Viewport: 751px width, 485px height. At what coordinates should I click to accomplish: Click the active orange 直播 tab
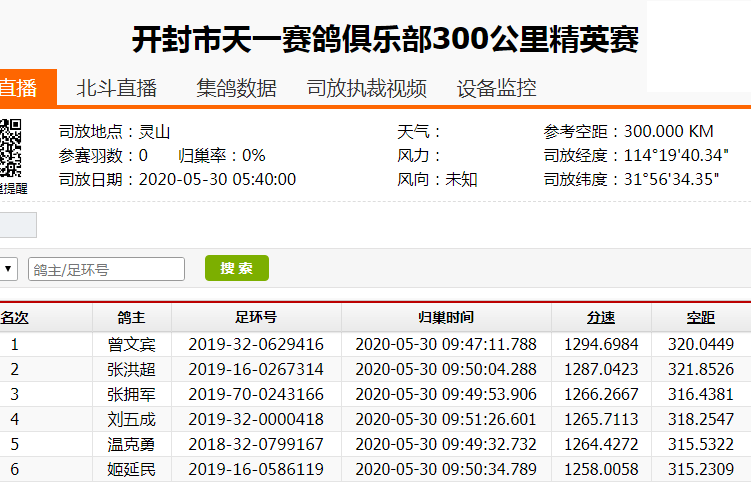pyautogui.click(x=22, y=88)
